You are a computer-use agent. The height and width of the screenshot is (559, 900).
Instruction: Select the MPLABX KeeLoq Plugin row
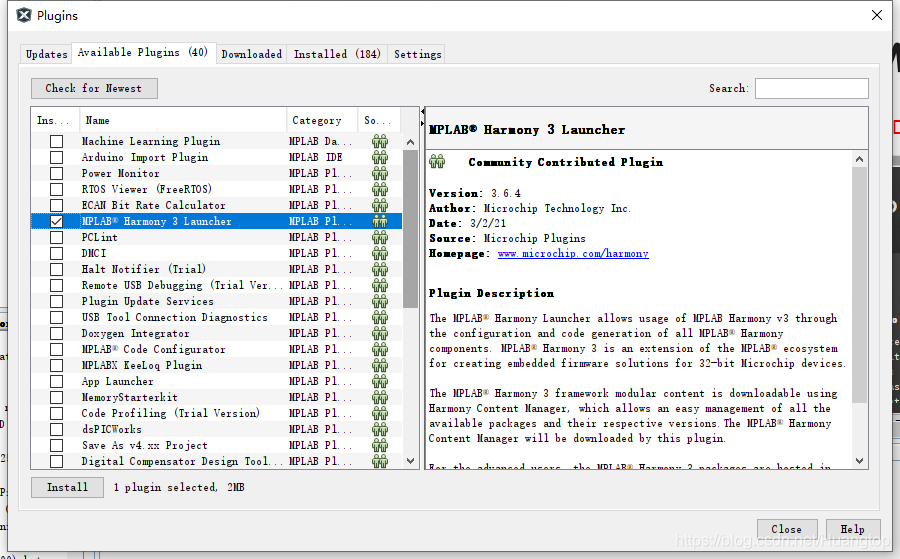pos(216,366)
